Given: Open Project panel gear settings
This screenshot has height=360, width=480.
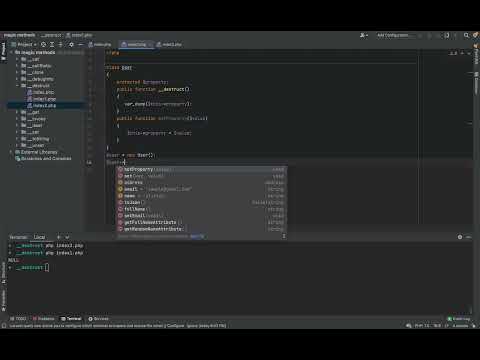Looking at the screenshot, I should (x=71, y=44).
